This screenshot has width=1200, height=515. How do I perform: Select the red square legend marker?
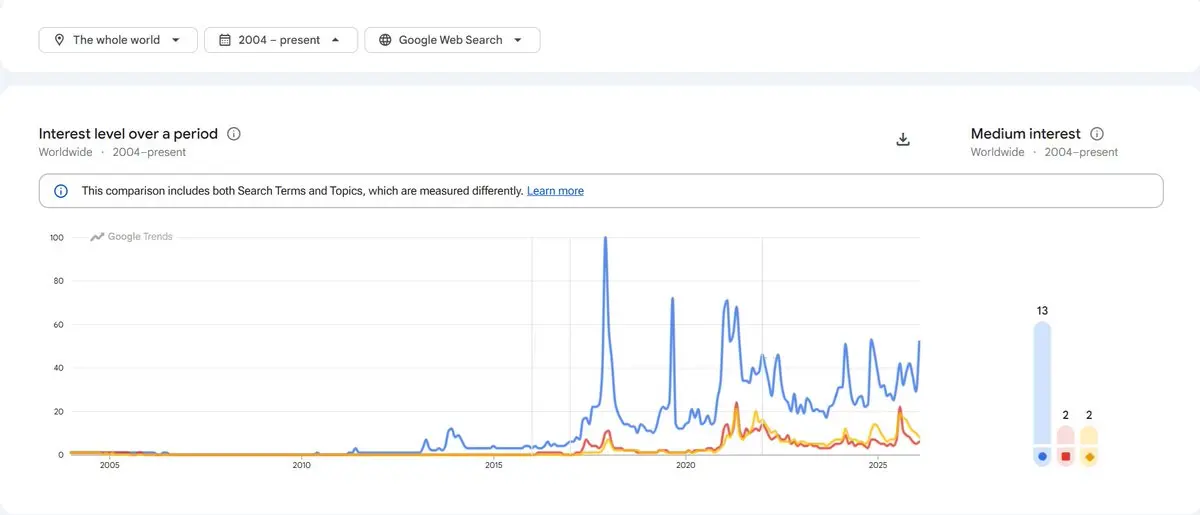click(x=1066, y=457)
